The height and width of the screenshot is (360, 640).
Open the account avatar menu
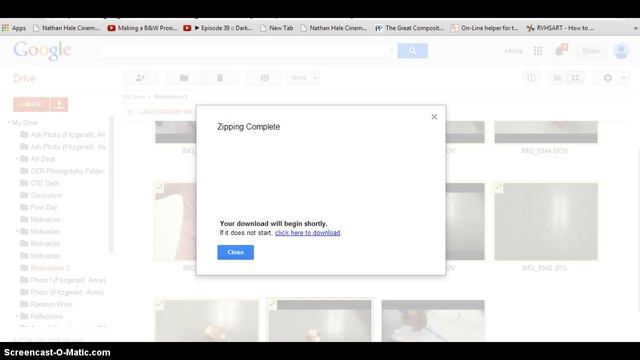point(621,51)
